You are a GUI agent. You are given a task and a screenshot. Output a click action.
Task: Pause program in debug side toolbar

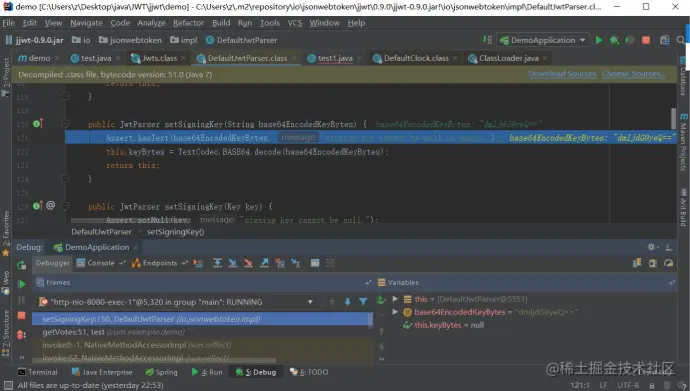21,300
